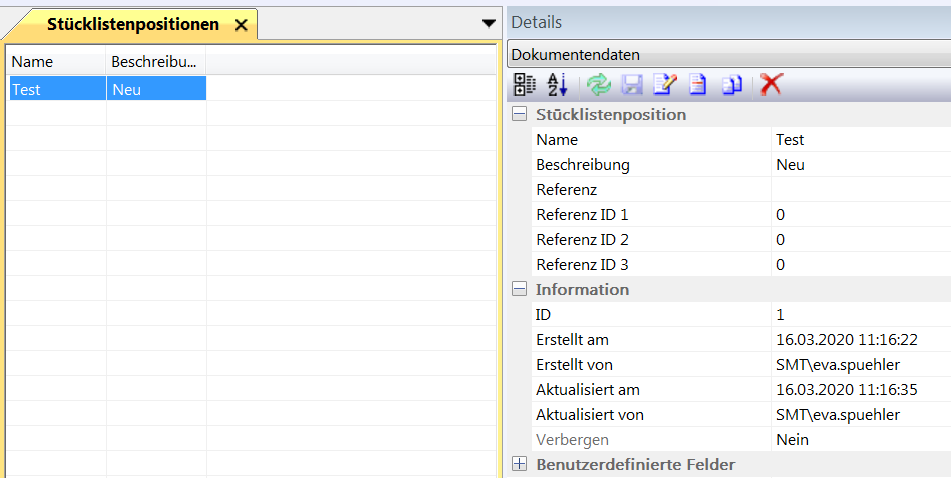The image size is (951, 478).
Task: Collapse the Information section
Action: tap(519, 290)
